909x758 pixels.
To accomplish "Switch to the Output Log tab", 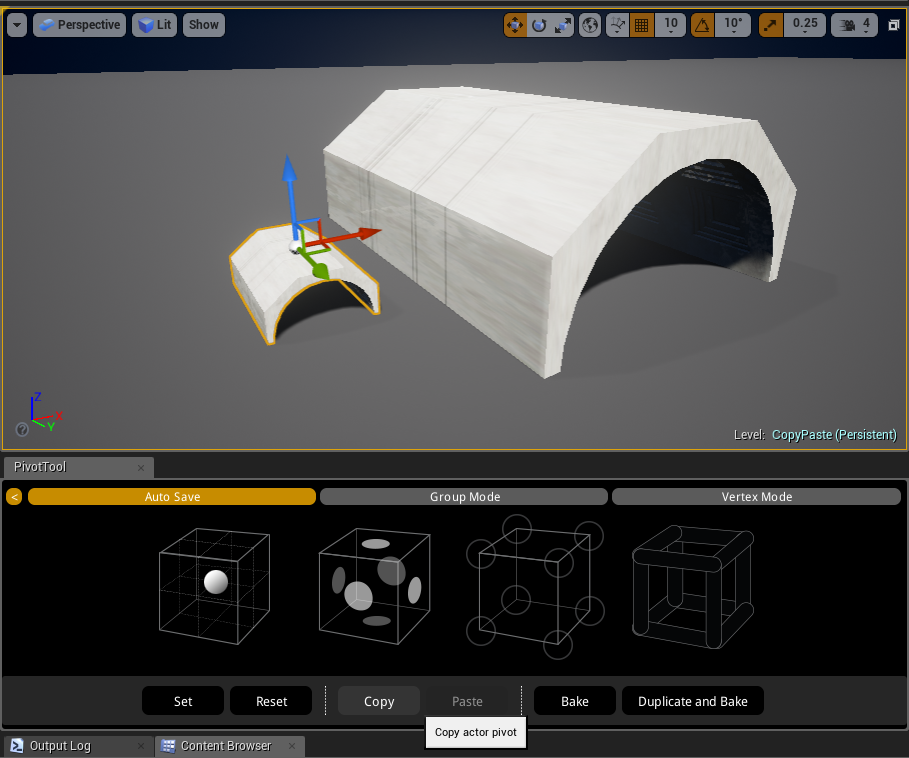I will click(73, 746).
